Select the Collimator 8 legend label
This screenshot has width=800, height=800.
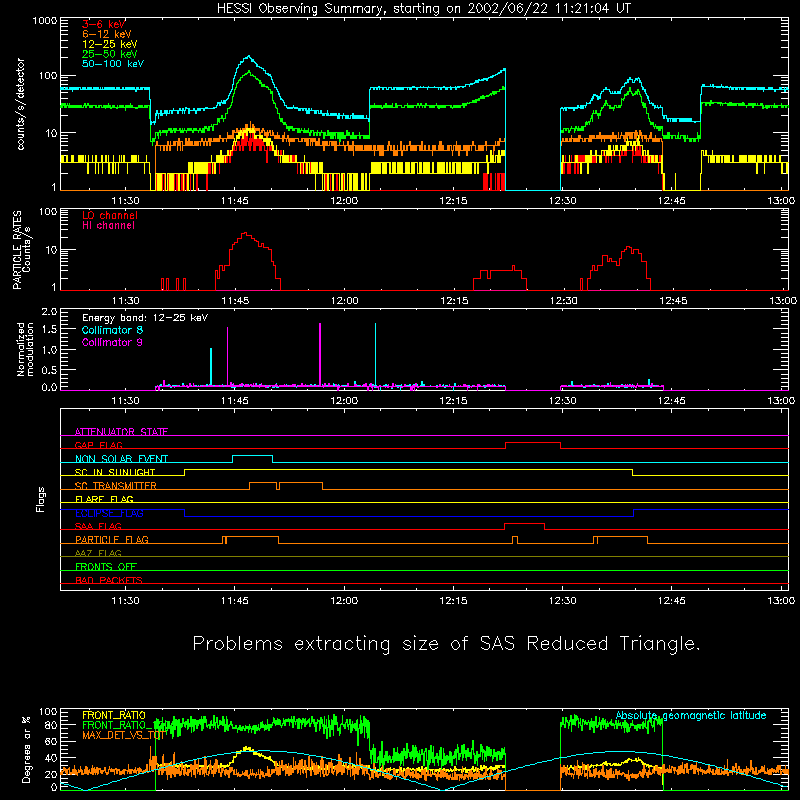pyautogui.click(x=112, y=330)
